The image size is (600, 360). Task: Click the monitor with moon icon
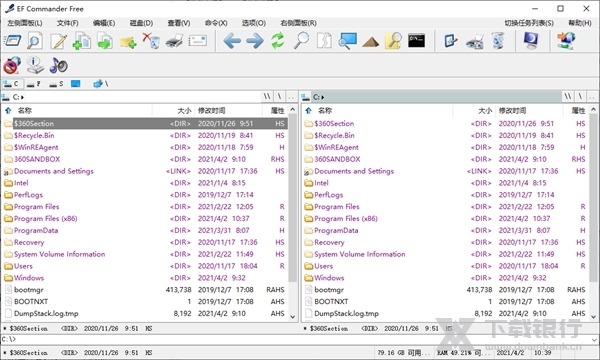click(x=531, y=41)
